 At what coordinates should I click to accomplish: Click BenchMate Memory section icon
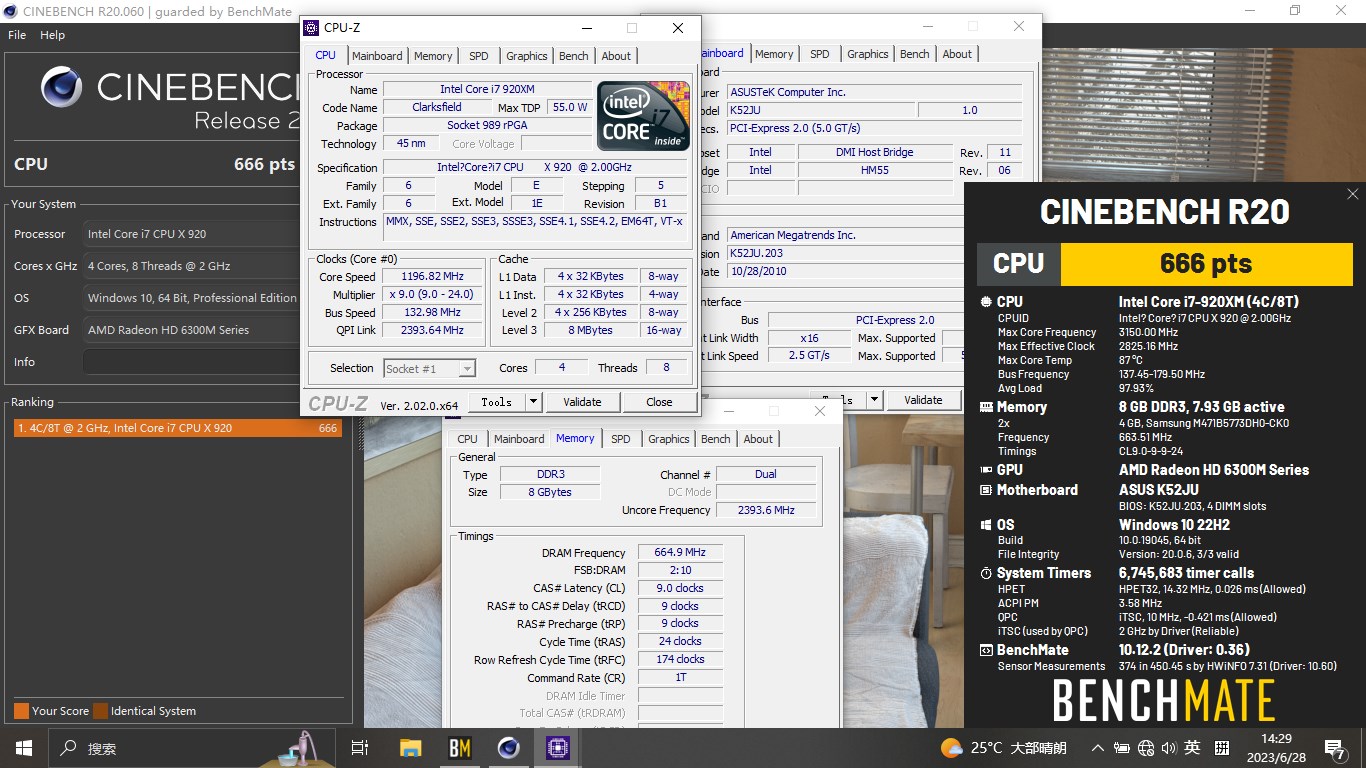click(x=984, y=408)
